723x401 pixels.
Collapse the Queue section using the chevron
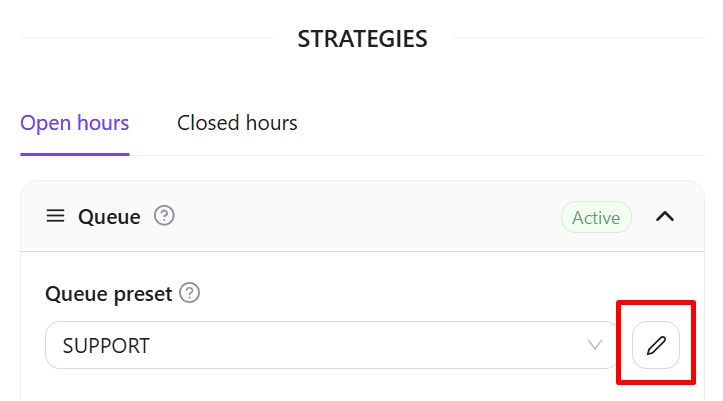pyautogui.click(x=665, y=217)
